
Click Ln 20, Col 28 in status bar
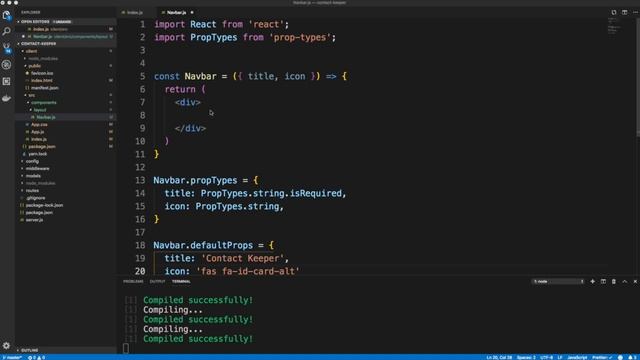[x=499, y=358]
